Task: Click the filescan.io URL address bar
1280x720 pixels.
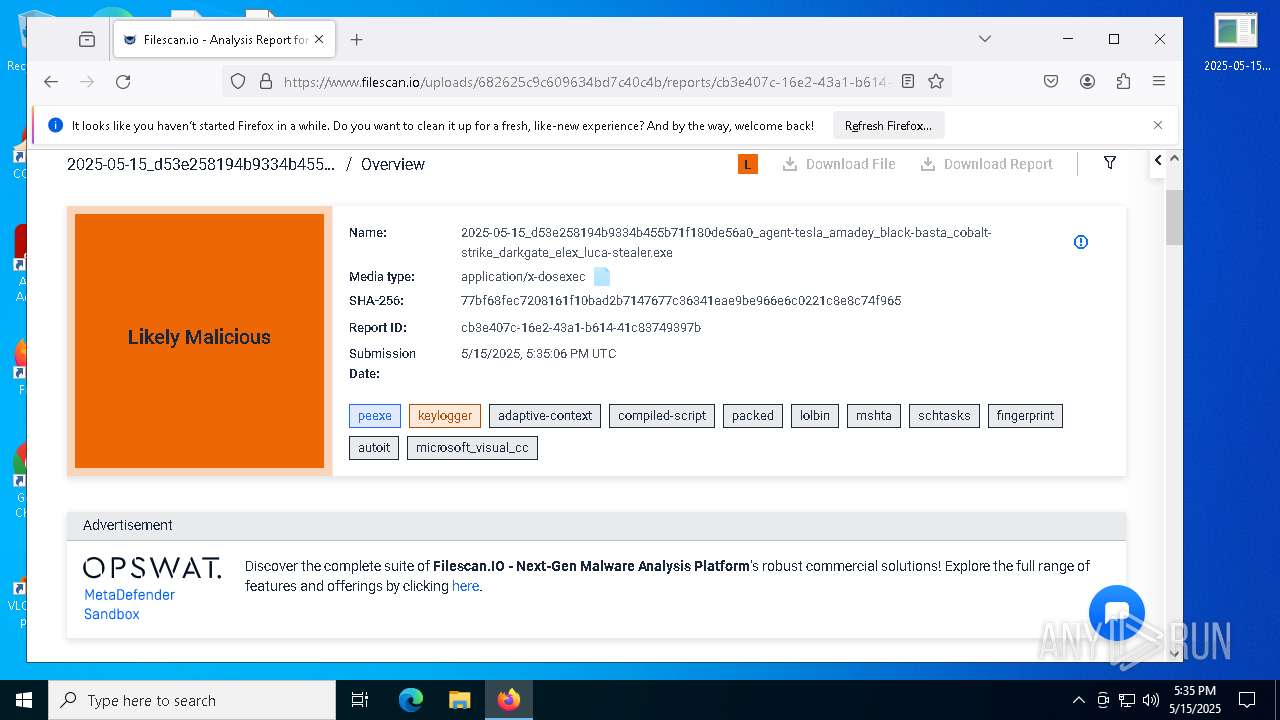Action: (585, 82)
